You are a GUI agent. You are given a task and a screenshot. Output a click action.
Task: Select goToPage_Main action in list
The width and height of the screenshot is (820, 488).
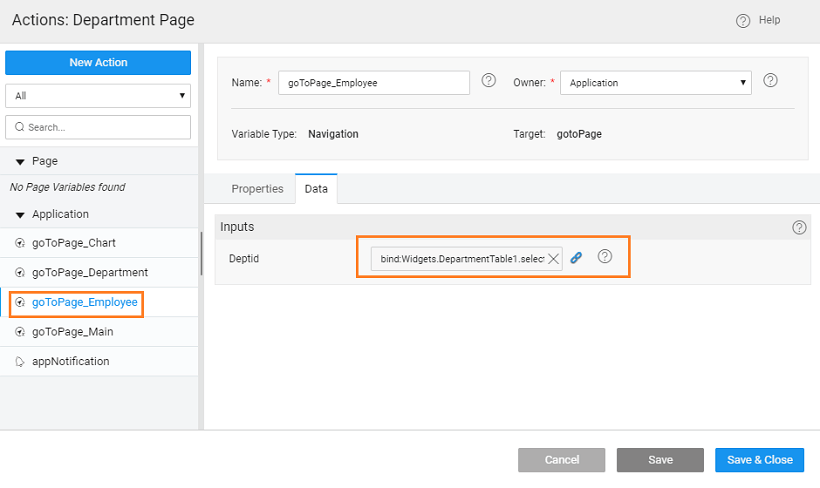coord(79,331)
